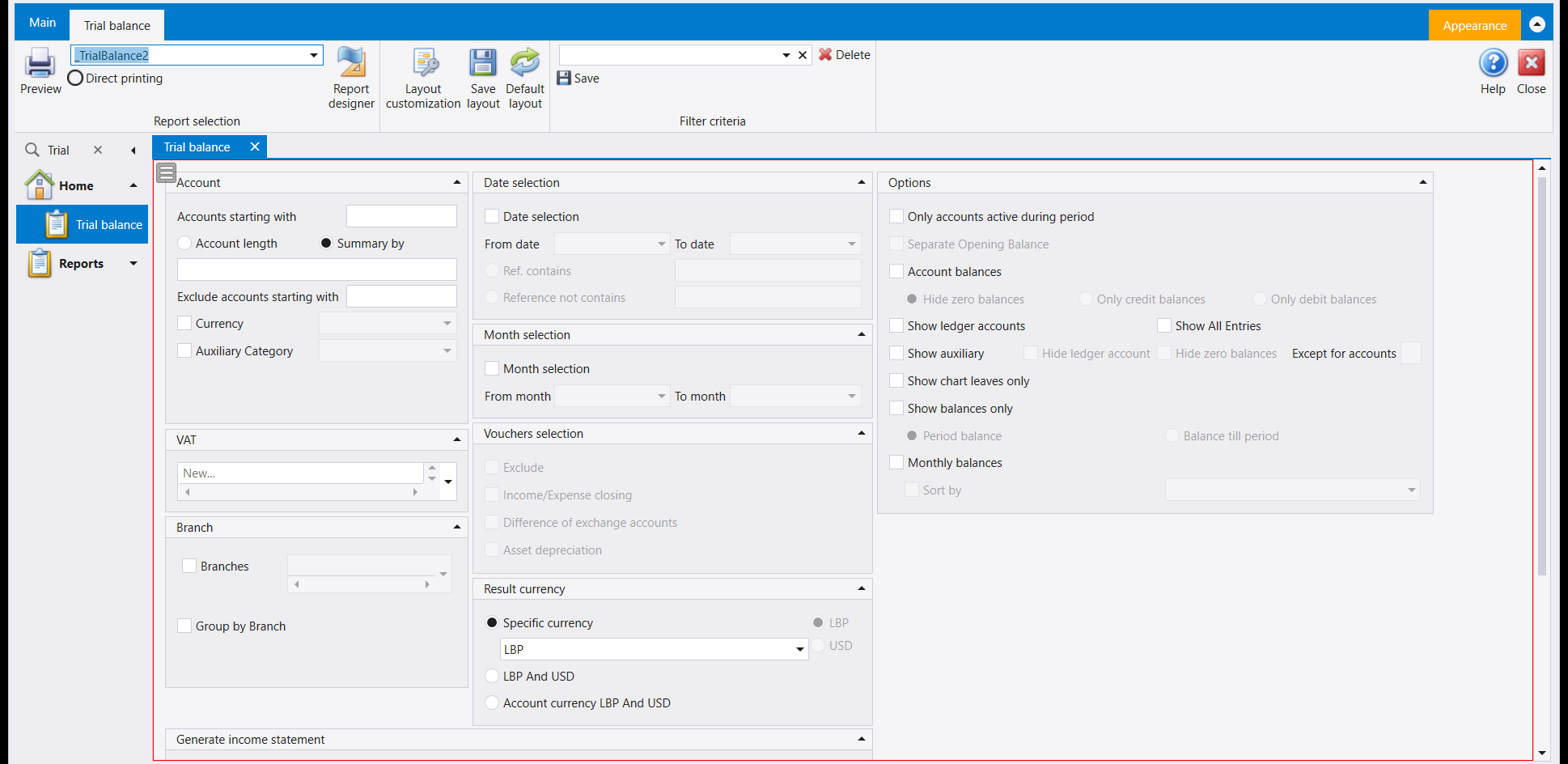Toggle Show ledger accounts checkbox
This screenshot has height=764, width=1568.
click(x=896, y=325)
